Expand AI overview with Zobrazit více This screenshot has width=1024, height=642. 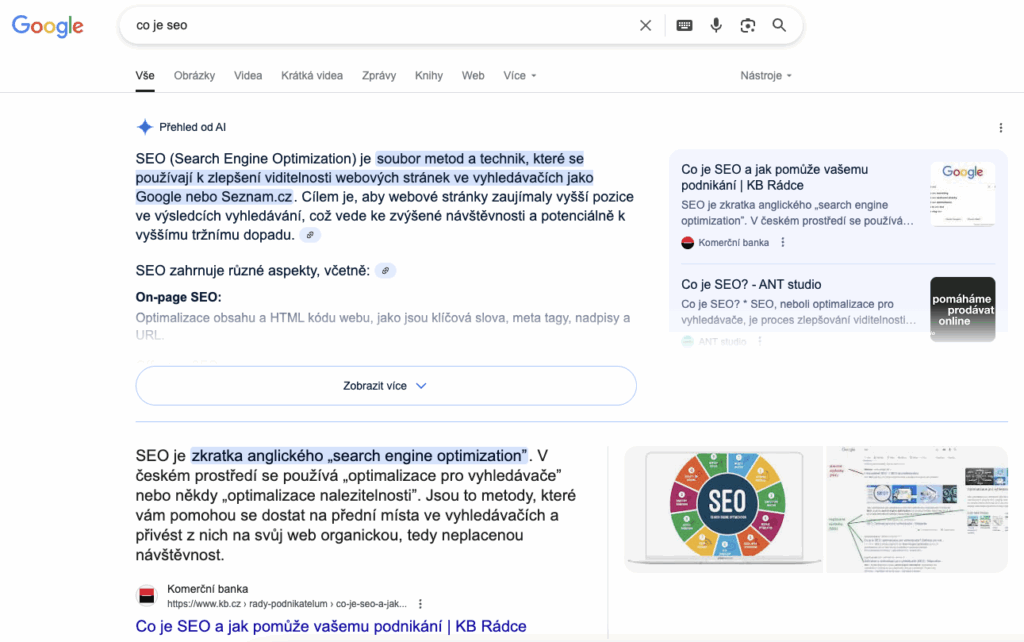click(386, 386)
